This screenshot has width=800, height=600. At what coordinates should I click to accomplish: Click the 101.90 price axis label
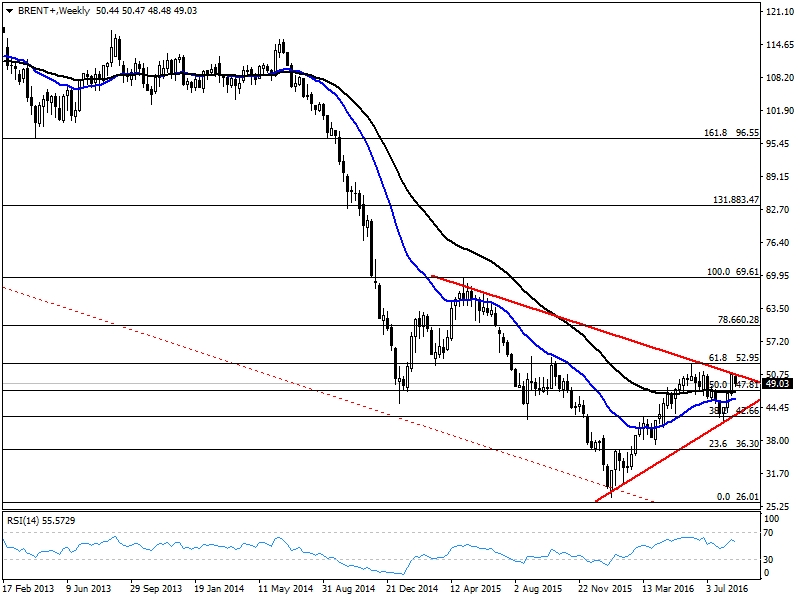pos(780,111)
